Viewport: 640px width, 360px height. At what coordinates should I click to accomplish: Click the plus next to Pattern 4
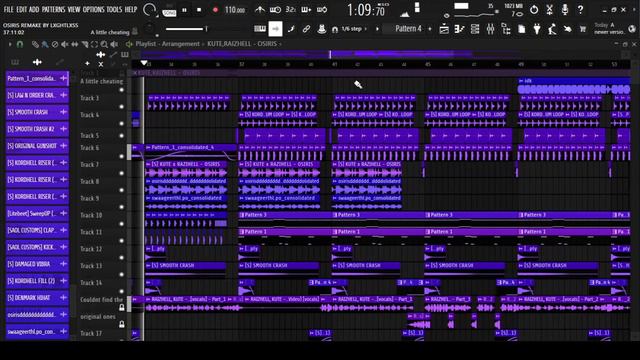click(x=429, y=29)
